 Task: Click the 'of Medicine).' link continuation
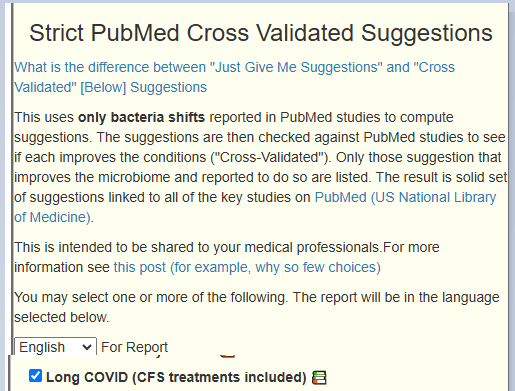(54, 217)
